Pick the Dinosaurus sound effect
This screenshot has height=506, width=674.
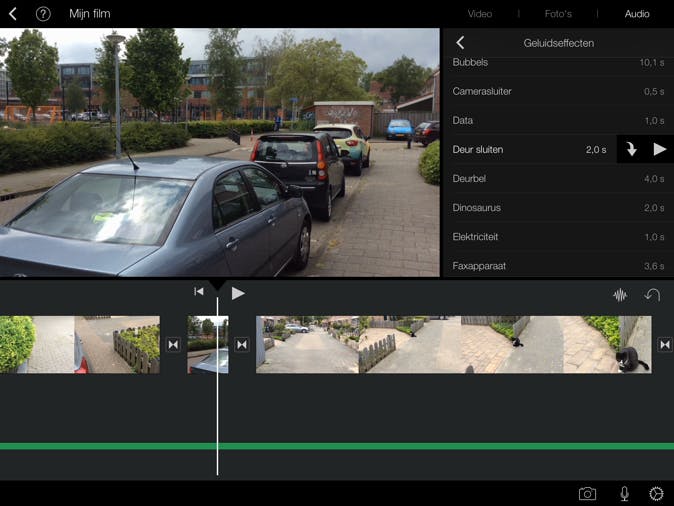[558, 208]
